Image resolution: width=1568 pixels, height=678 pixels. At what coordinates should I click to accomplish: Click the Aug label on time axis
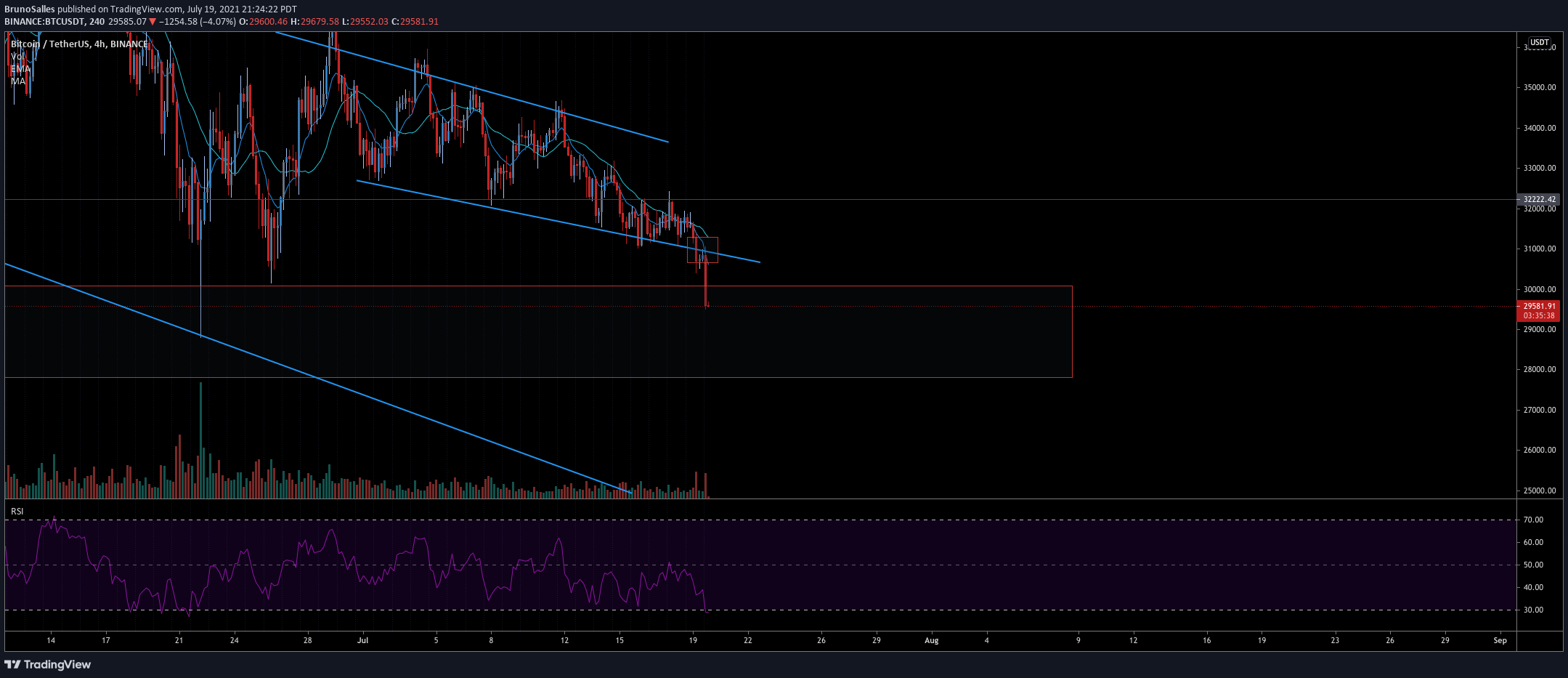(x=932, y=640)
